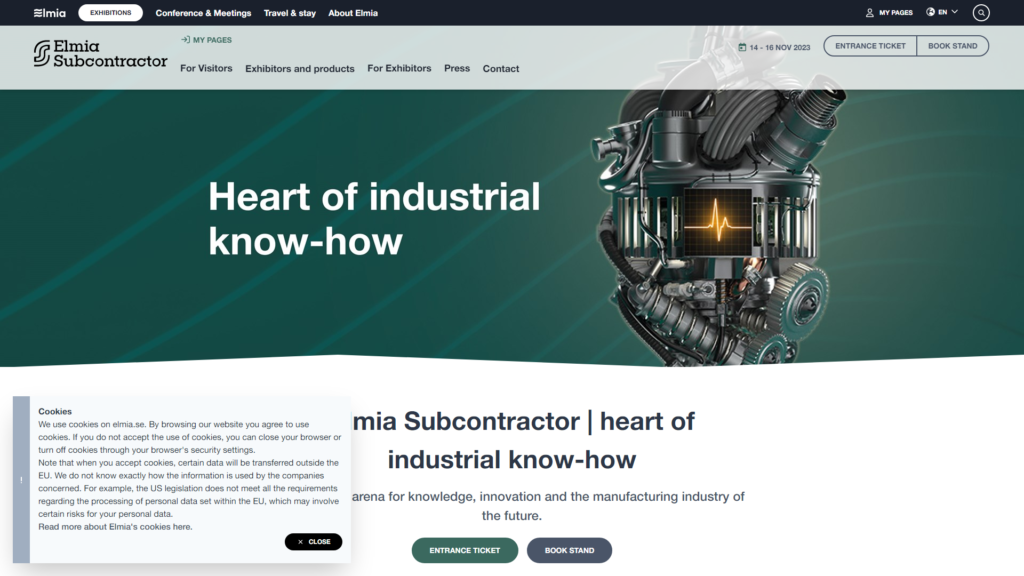1024x576 pixels.
Task: Click the globe language icon
Action: tap(930, 12)
